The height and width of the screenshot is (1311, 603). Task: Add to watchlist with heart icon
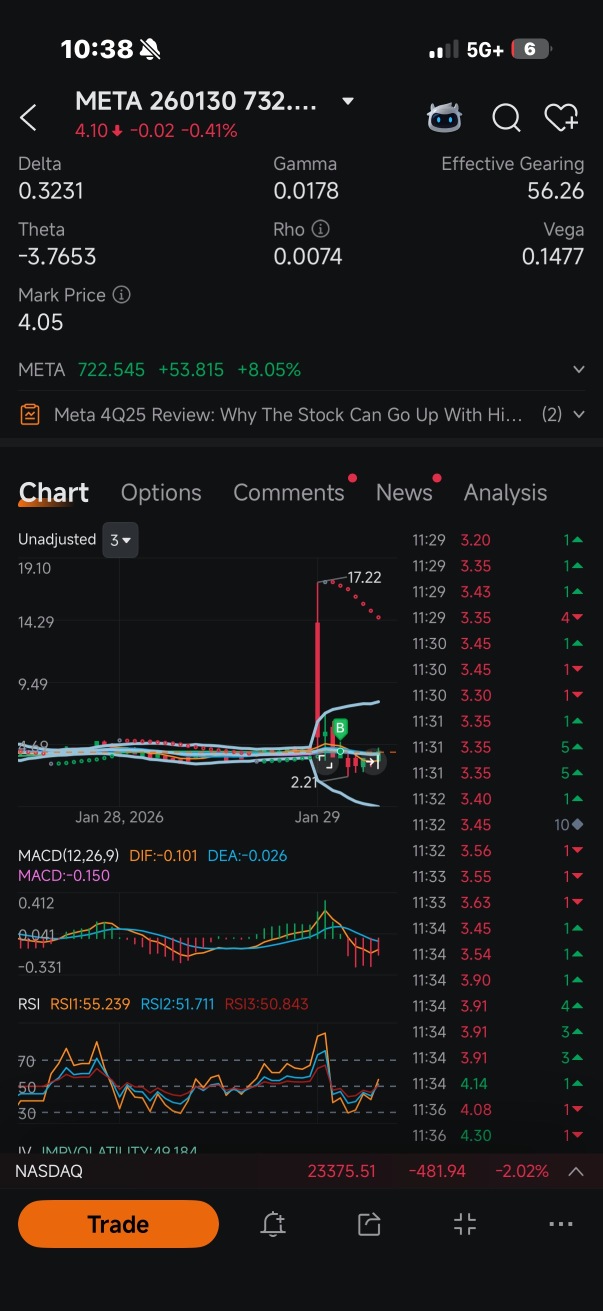click(562, 118)
